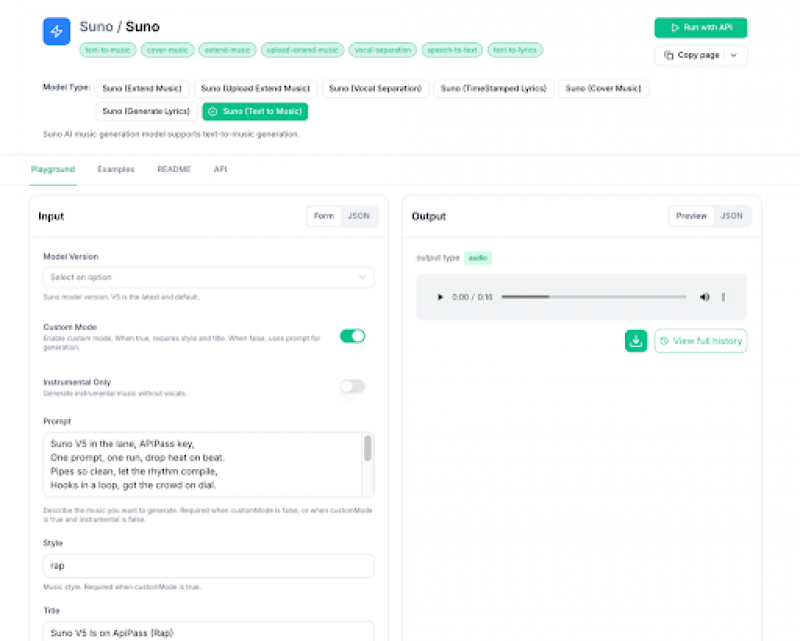
Task: Open the audio player three-dot menu
Action: click(723, 297)
